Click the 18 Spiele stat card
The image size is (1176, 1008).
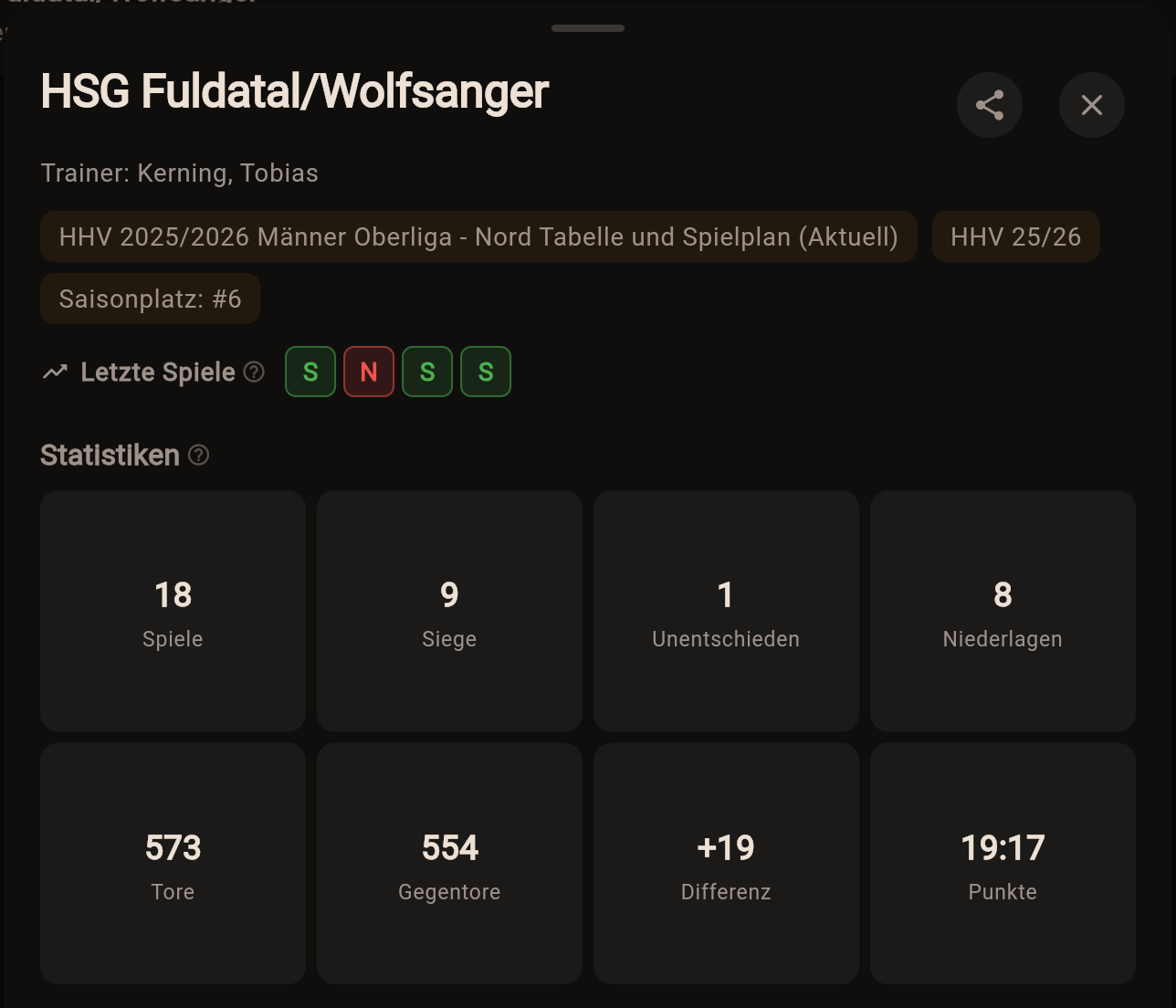tap(173, 611)
